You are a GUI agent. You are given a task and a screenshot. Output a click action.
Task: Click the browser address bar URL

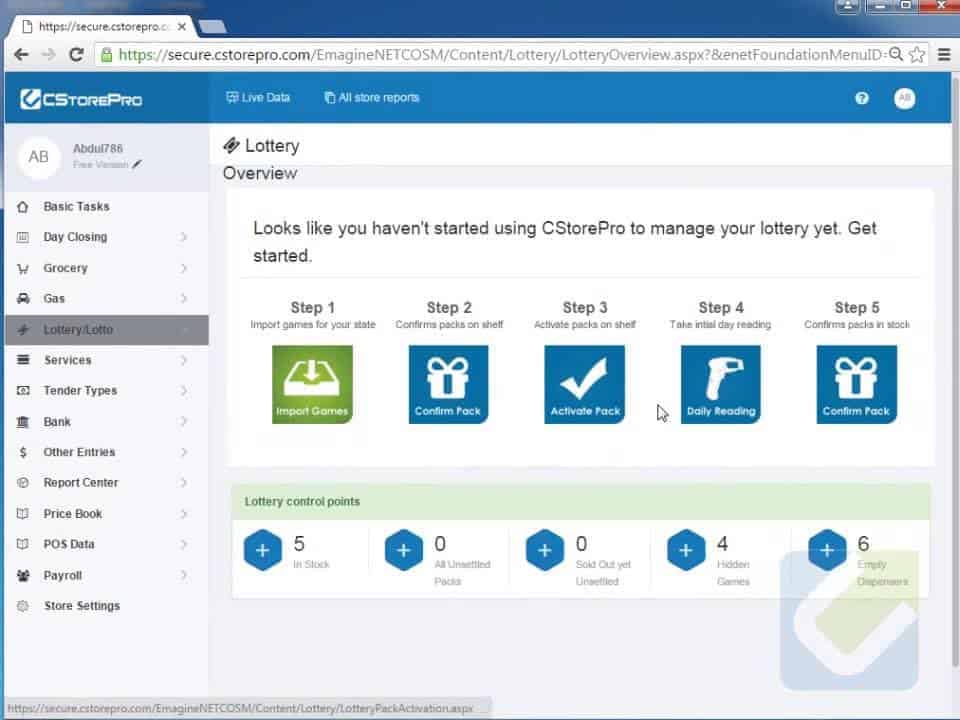501,54
